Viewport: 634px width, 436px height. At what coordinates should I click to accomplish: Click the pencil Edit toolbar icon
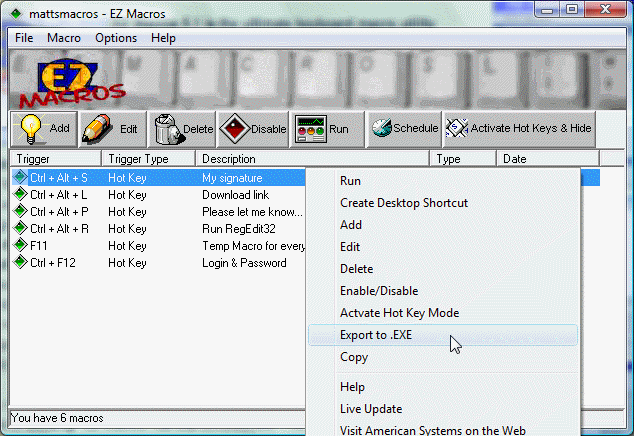click(96, 129)
